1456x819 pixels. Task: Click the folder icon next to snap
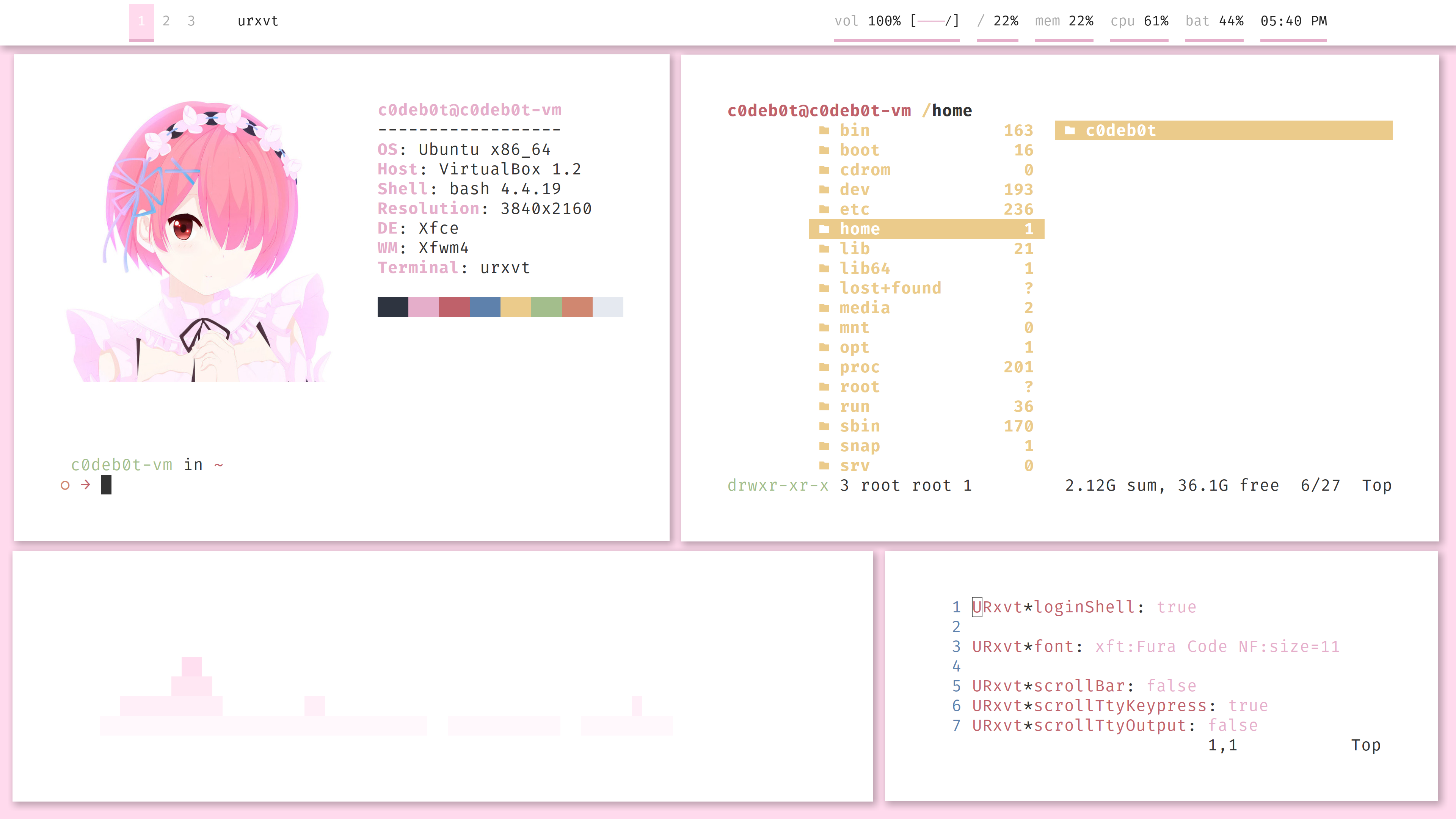[824, 446]
